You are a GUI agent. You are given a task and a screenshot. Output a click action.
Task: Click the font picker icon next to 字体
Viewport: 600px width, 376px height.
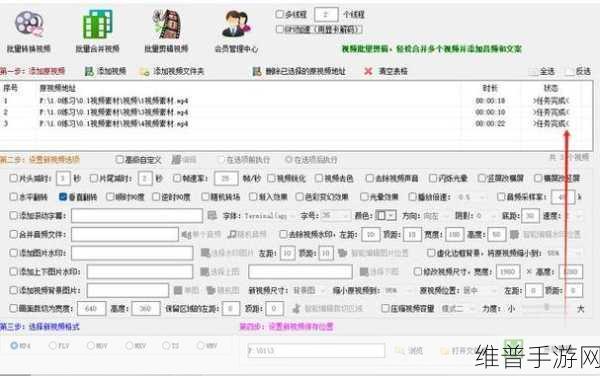[x=212, y=215]
